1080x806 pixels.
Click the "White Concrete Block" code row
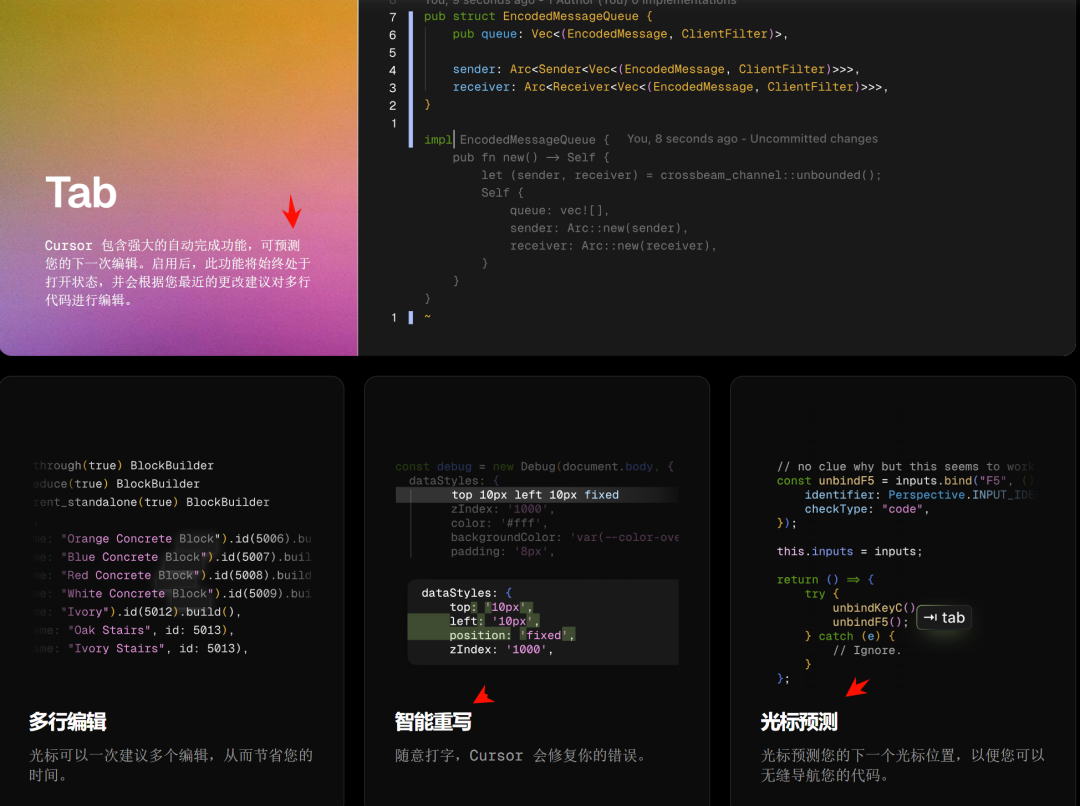click(172, 593)
